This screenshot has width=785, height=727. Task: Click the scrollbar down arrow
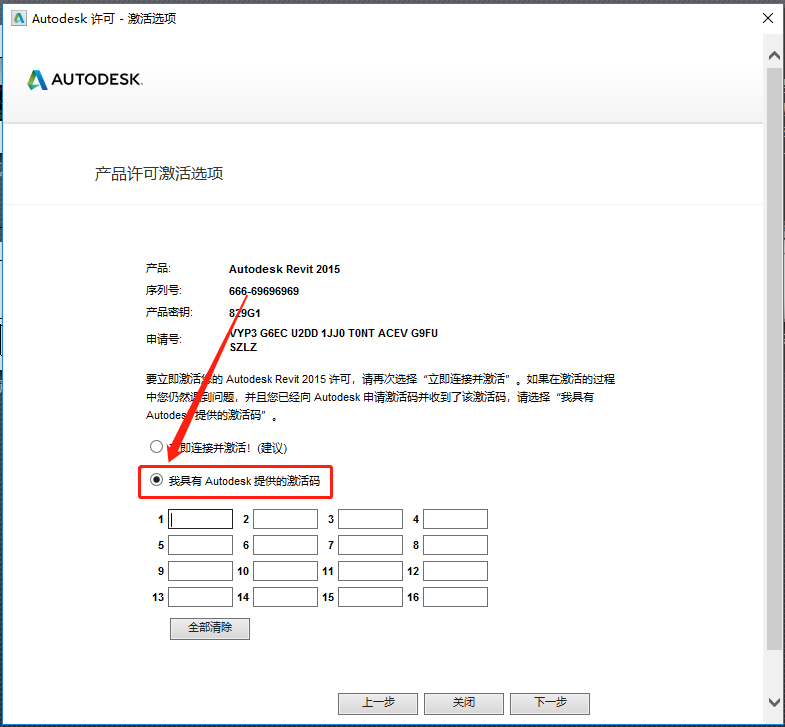(x=774, y=702)
